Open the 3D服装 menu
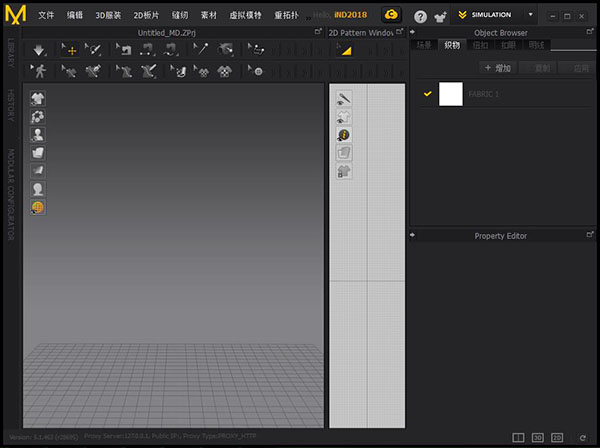 click(108, 15)
